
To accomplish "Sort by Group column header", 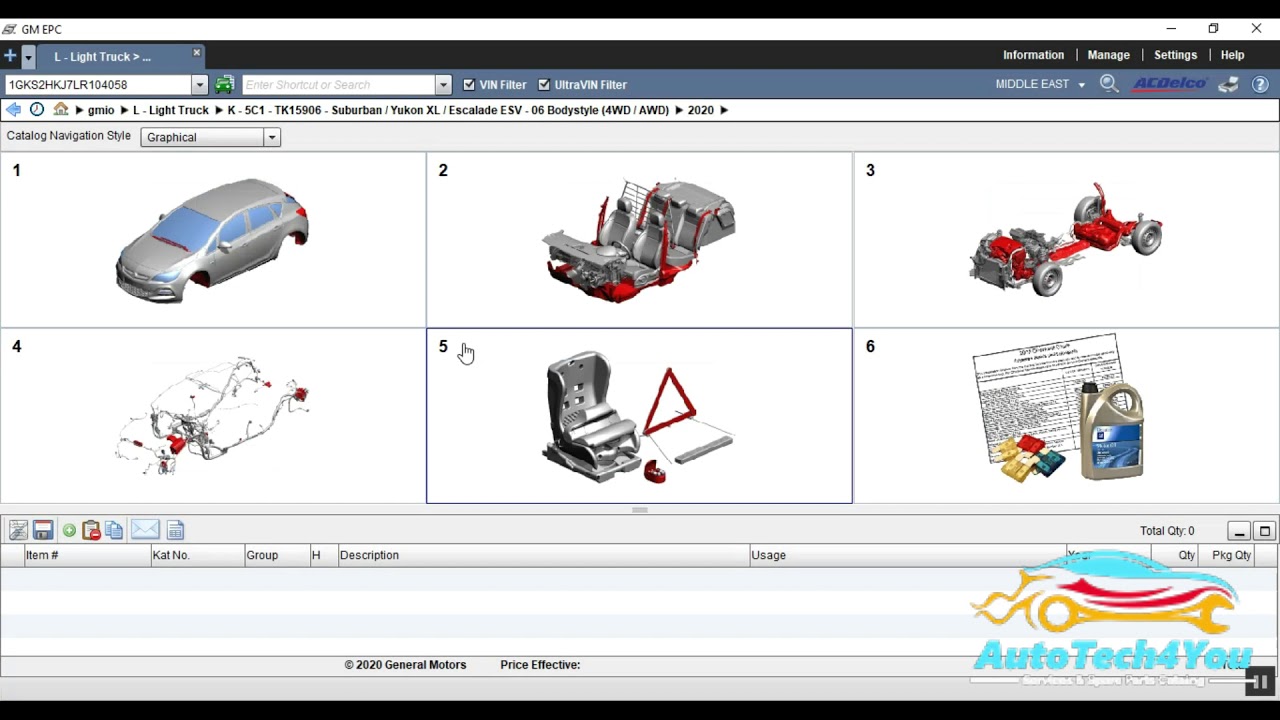I will [x=277, y=555].
